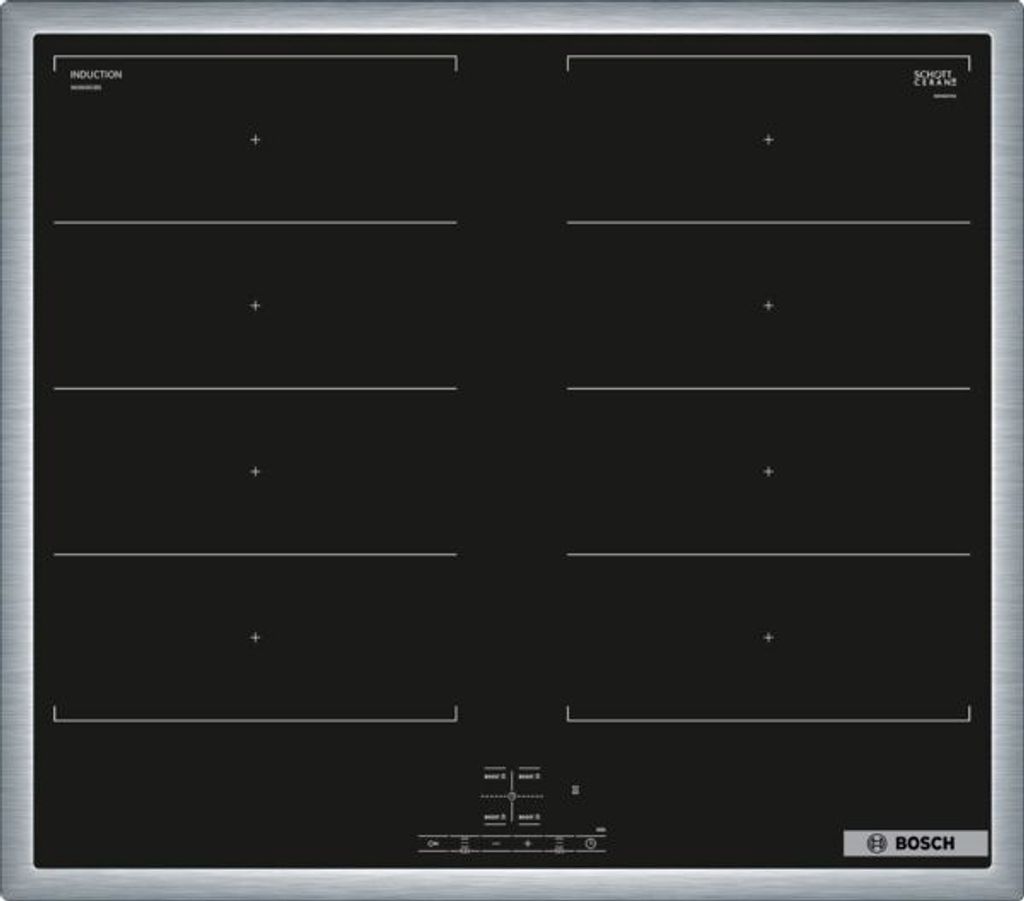This screenshot has height=901, width=1024.
Task: Click the cross marker of the left frontmost zone
Action: 255,637
